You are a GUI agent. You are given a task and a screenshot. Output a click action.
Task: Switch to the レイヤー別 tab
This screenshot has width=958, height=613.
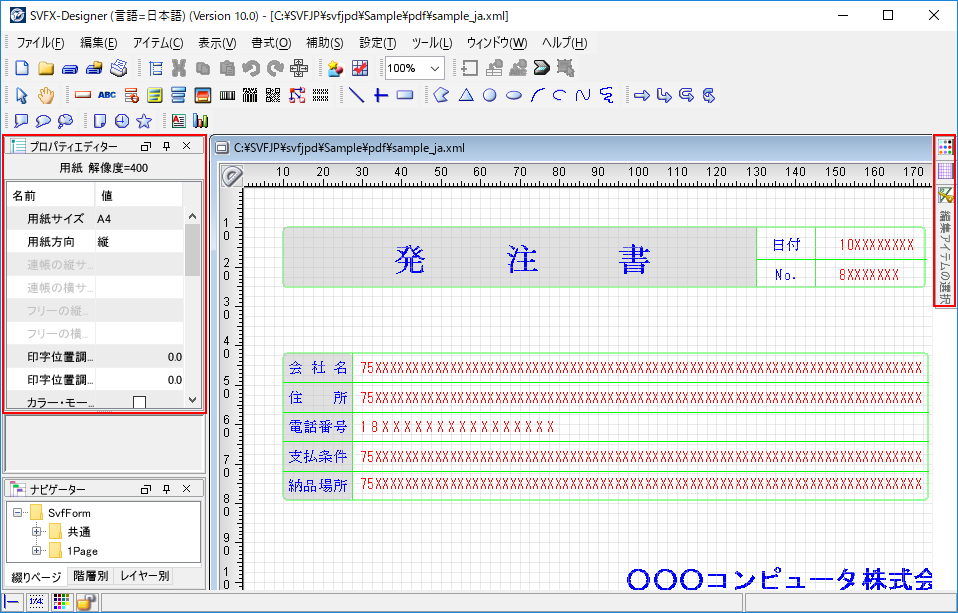click(x=145, y=576)
